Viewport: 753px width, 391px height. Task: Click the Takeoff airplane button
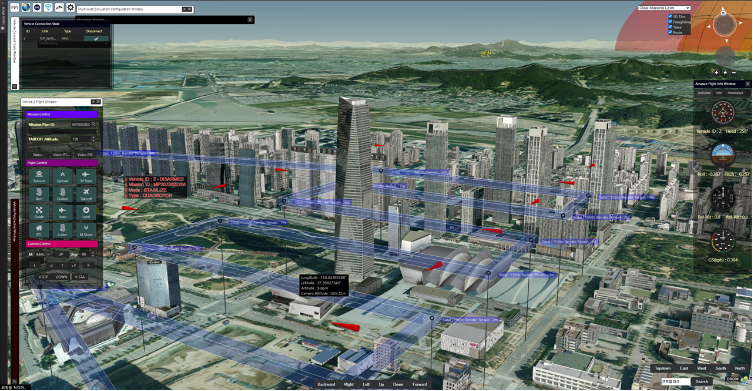click(86, 194)
